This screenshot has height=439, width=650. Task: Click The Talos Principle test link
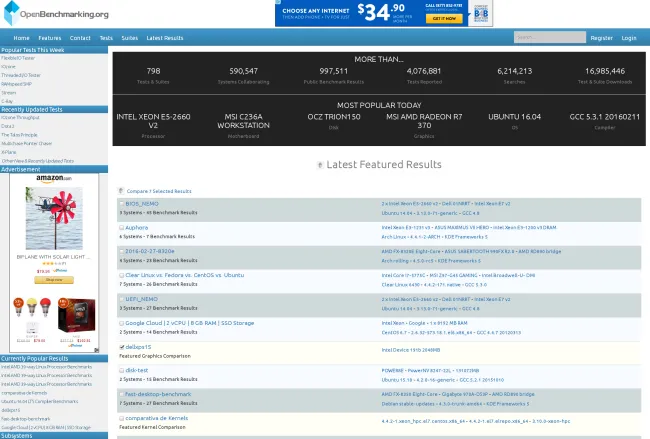point(19,135)
